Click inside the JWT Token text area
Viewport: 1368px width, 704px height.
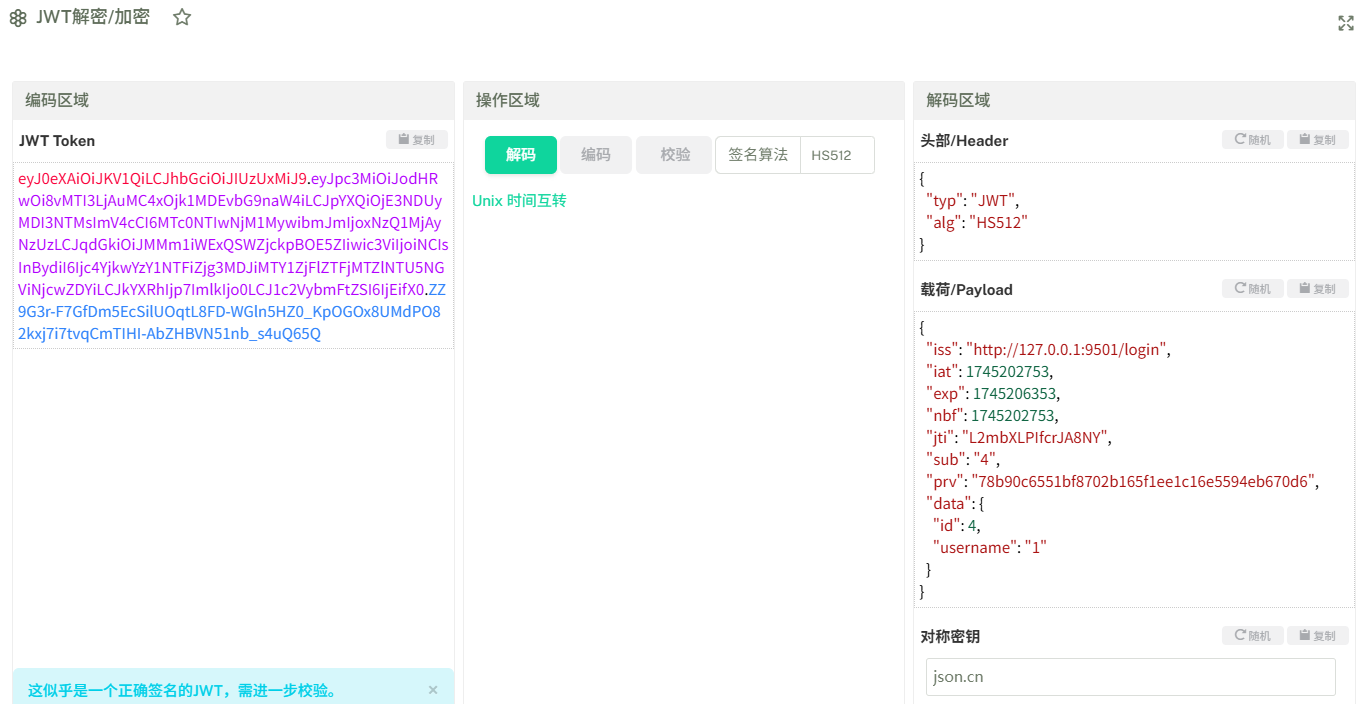(233, 256)
